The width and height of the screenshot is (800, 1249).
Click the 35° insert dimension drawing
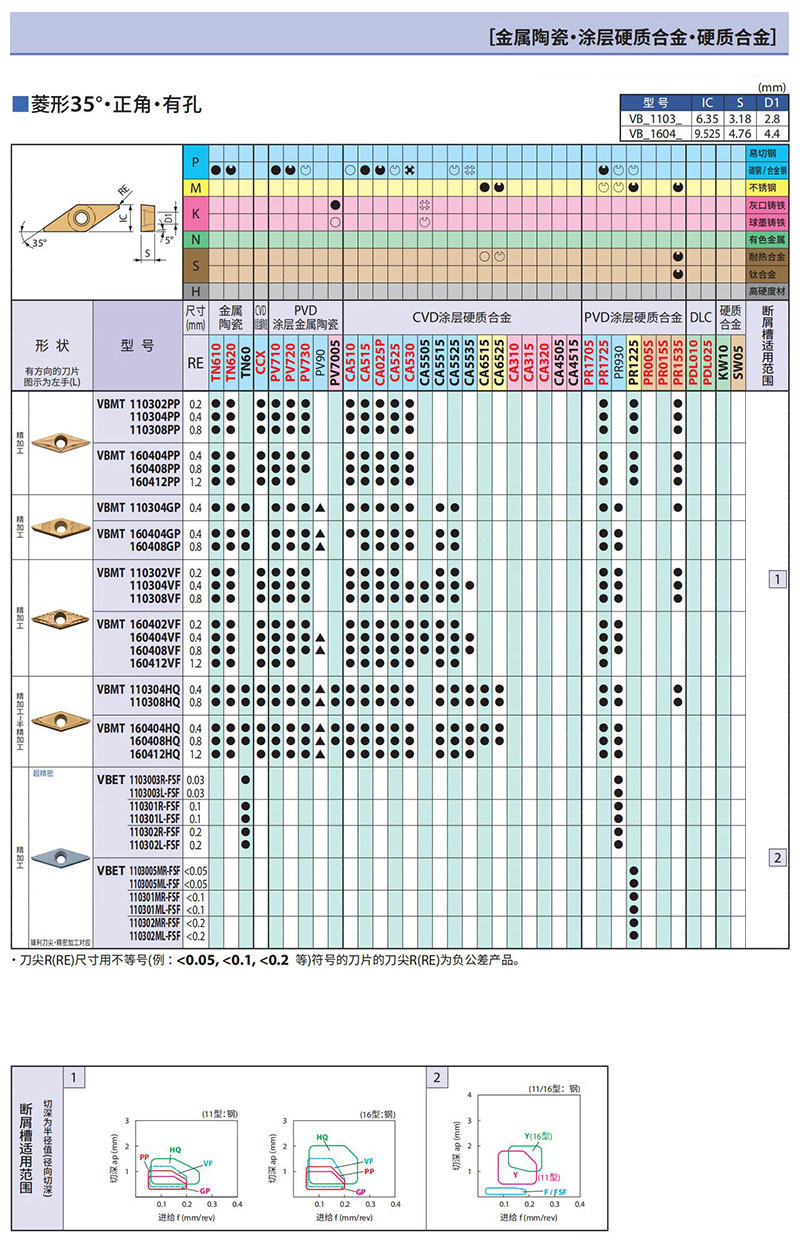coord(95,221)
